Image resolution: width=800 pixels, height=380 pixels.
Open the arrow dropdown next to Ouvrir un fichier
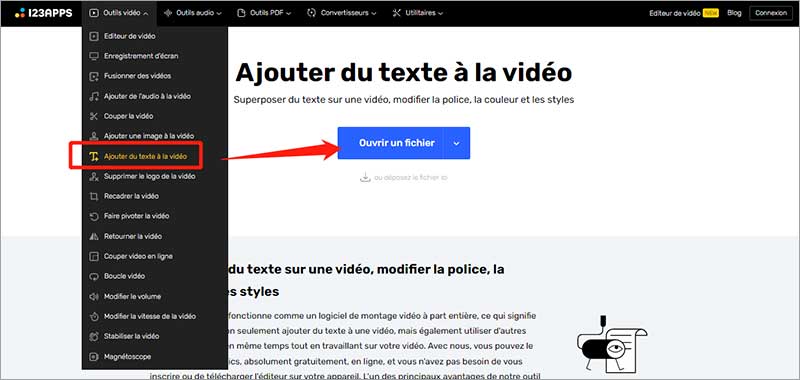pyautogui.click(x=457, y=143)
